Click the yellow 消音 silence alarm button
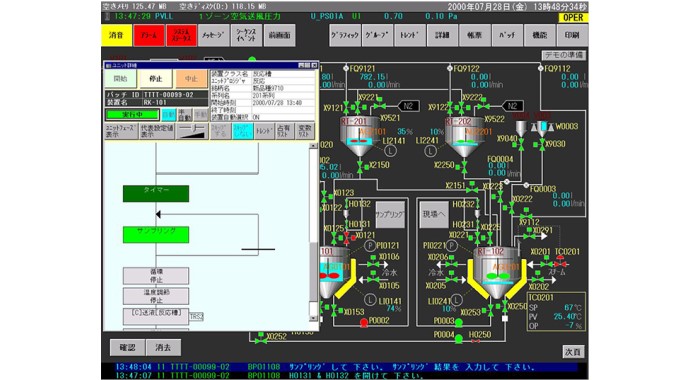The height and width of the screenshot is (380, 690). click(117, 35)
